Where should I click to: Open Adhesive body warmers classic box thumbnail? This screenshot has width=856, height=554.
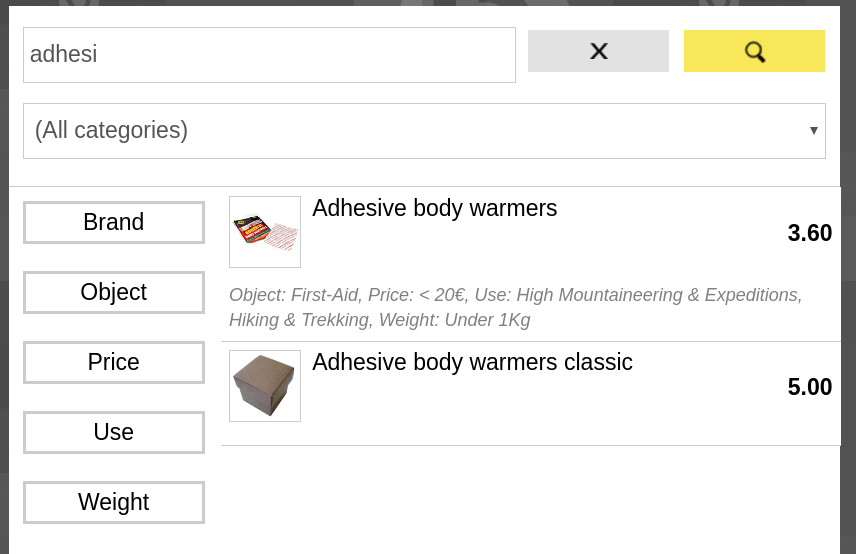point(265,386)
